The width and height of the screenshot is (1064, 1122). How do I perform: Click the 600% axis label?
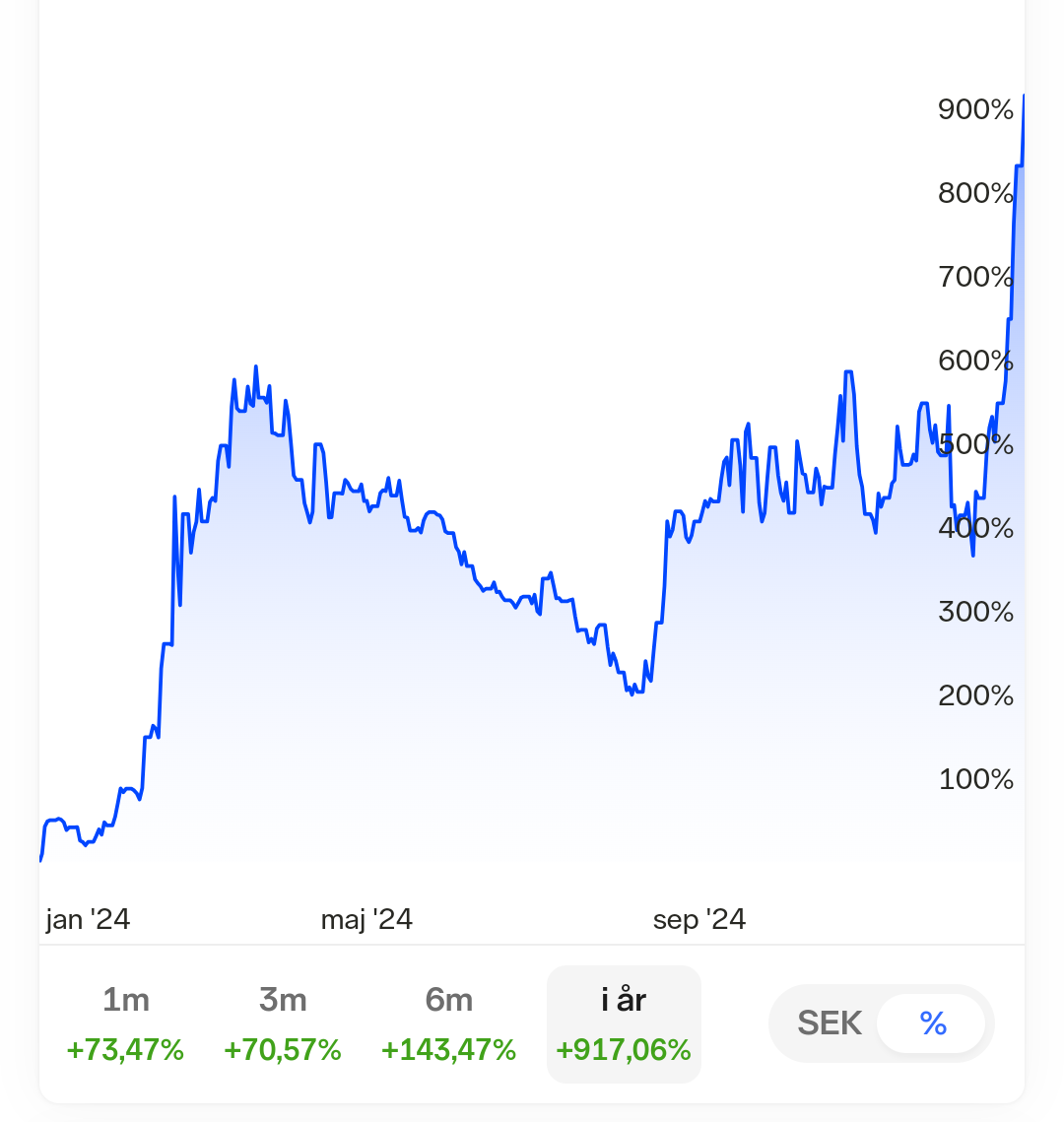975,361
